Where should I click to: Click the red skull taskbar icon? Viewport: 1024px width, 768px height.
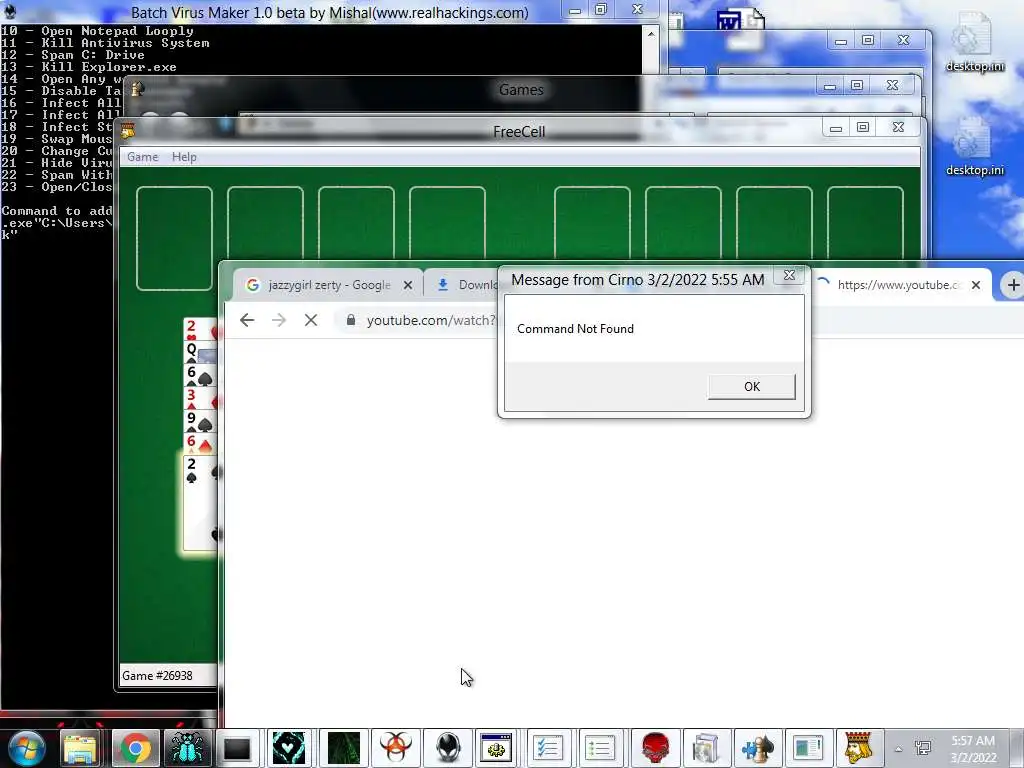[x=655, y=748]
